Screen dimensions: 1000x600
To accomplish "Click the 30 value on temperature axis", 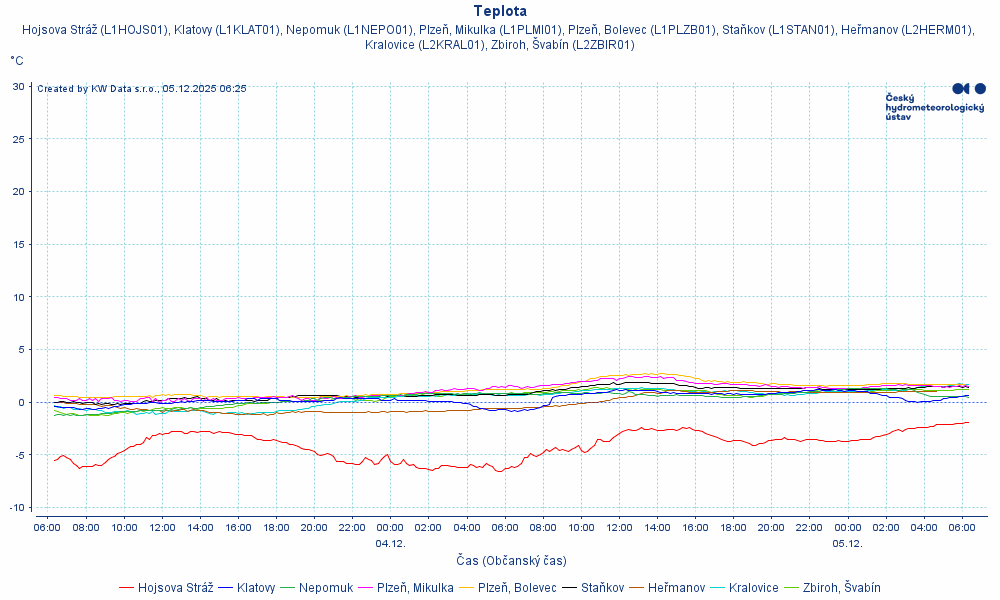I will pyautogui.click(x=19, y=86).
